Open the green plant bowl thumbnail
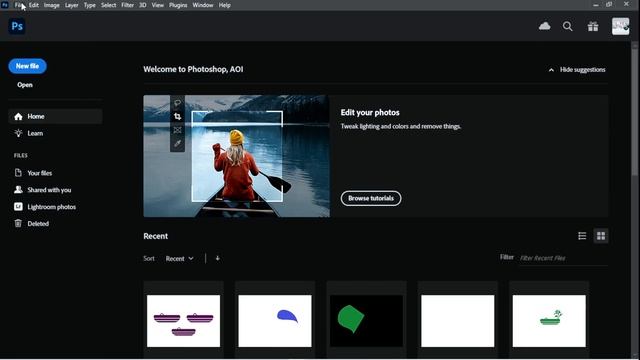Viewport: 640px width, 360px height. [549, 321]
